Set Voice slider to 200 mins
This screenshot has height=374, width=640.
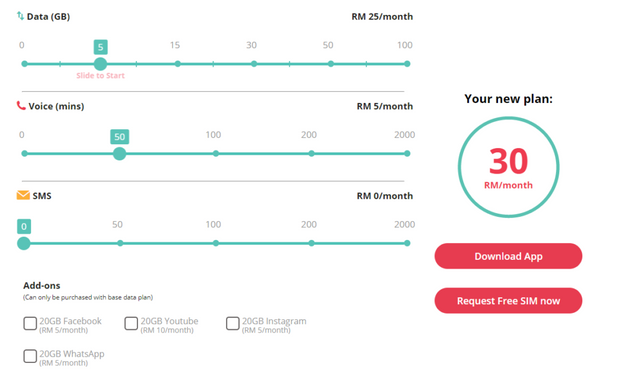311,154
